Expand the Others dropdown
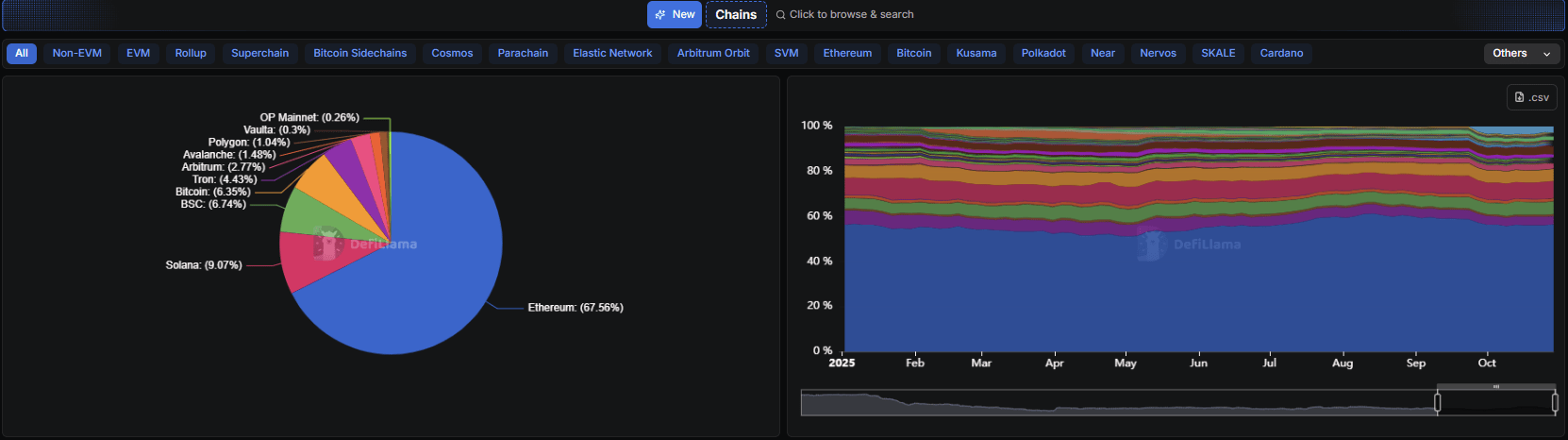Screen dimensions: 1568x440 point(1522,54)
